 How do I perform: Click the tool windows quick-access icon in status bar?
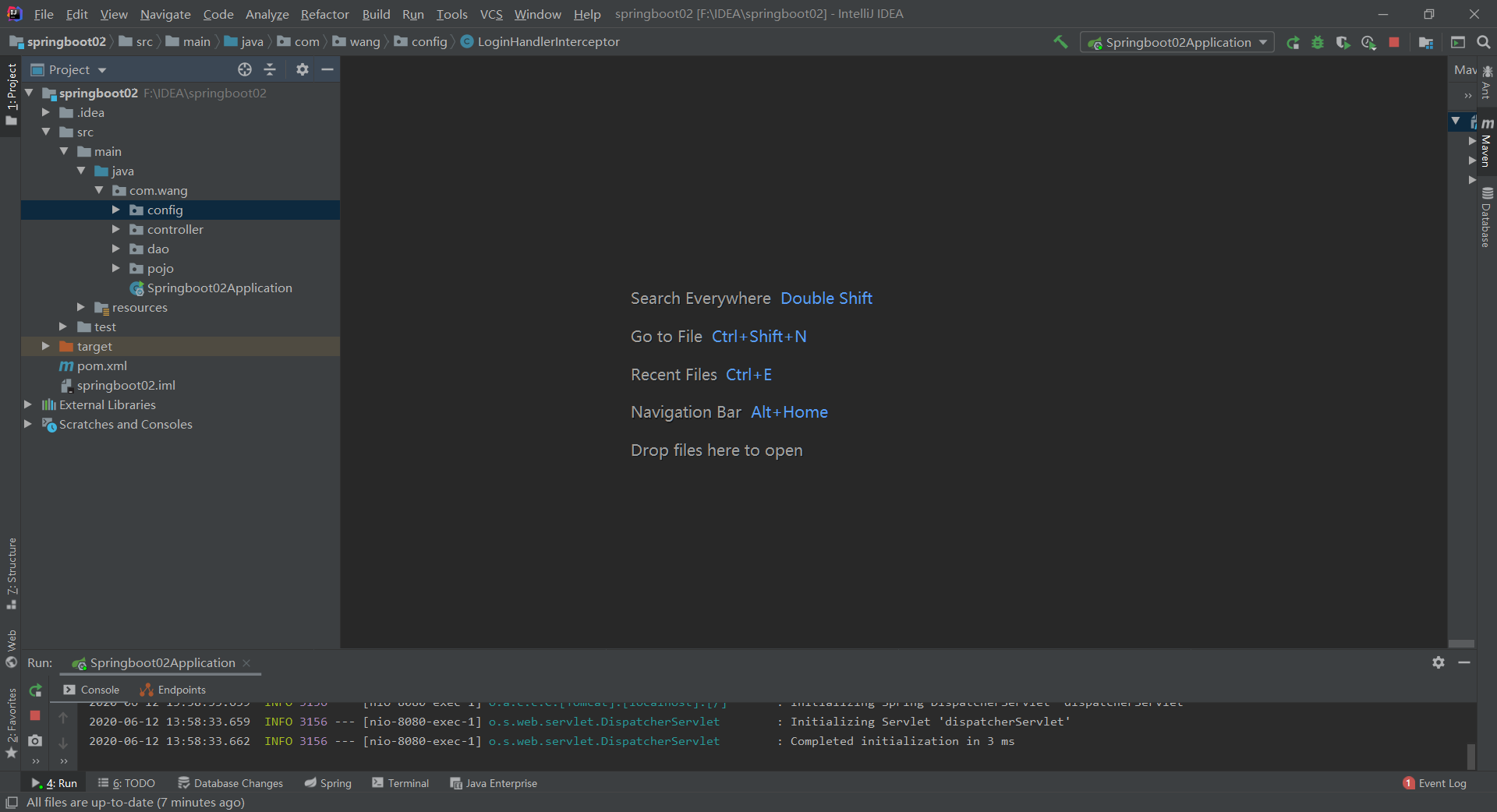click(x=12, y=803)
